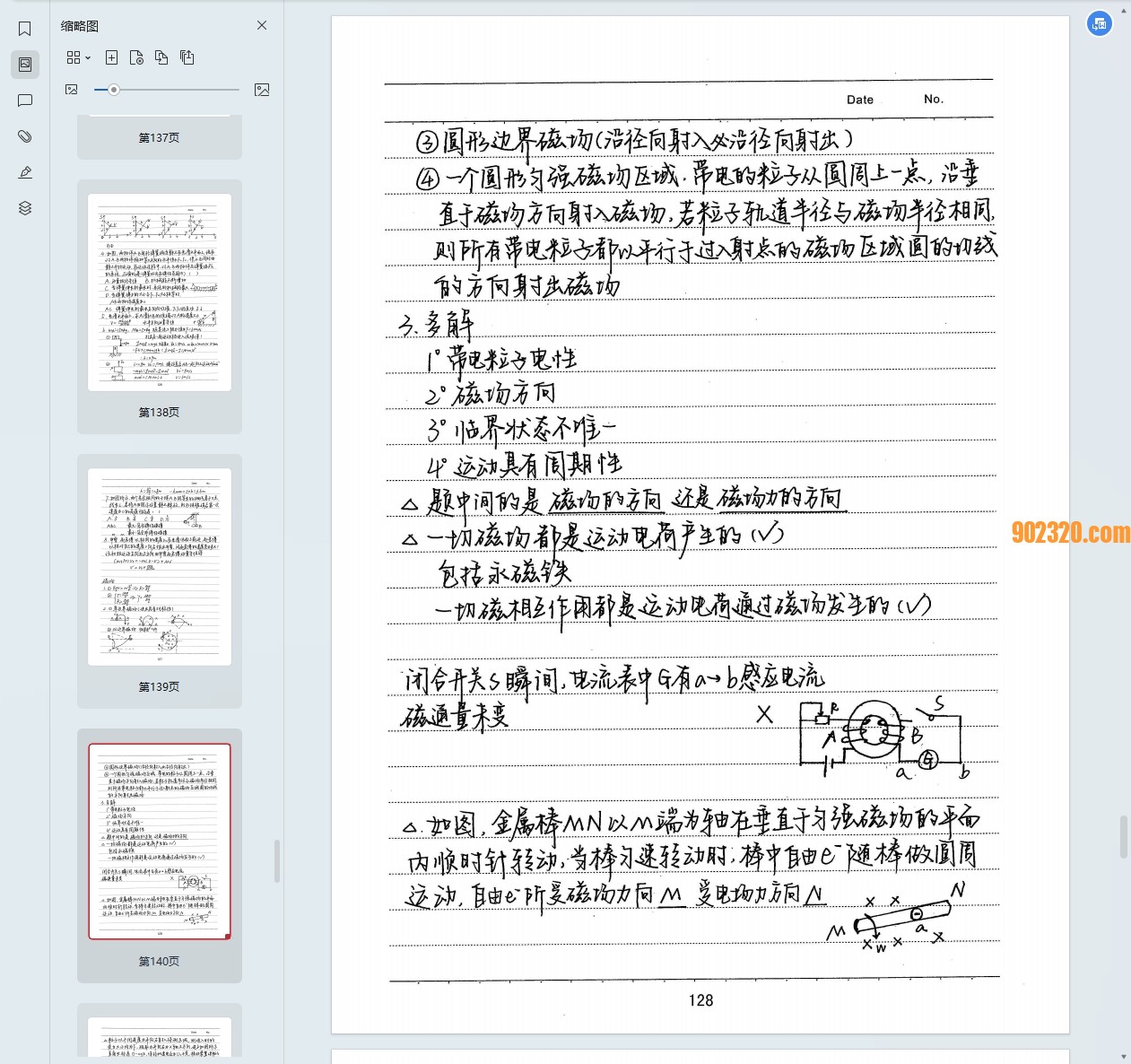
Task: Toggle the thumbnail panel sidebar icon
Action: click(25, 65)
